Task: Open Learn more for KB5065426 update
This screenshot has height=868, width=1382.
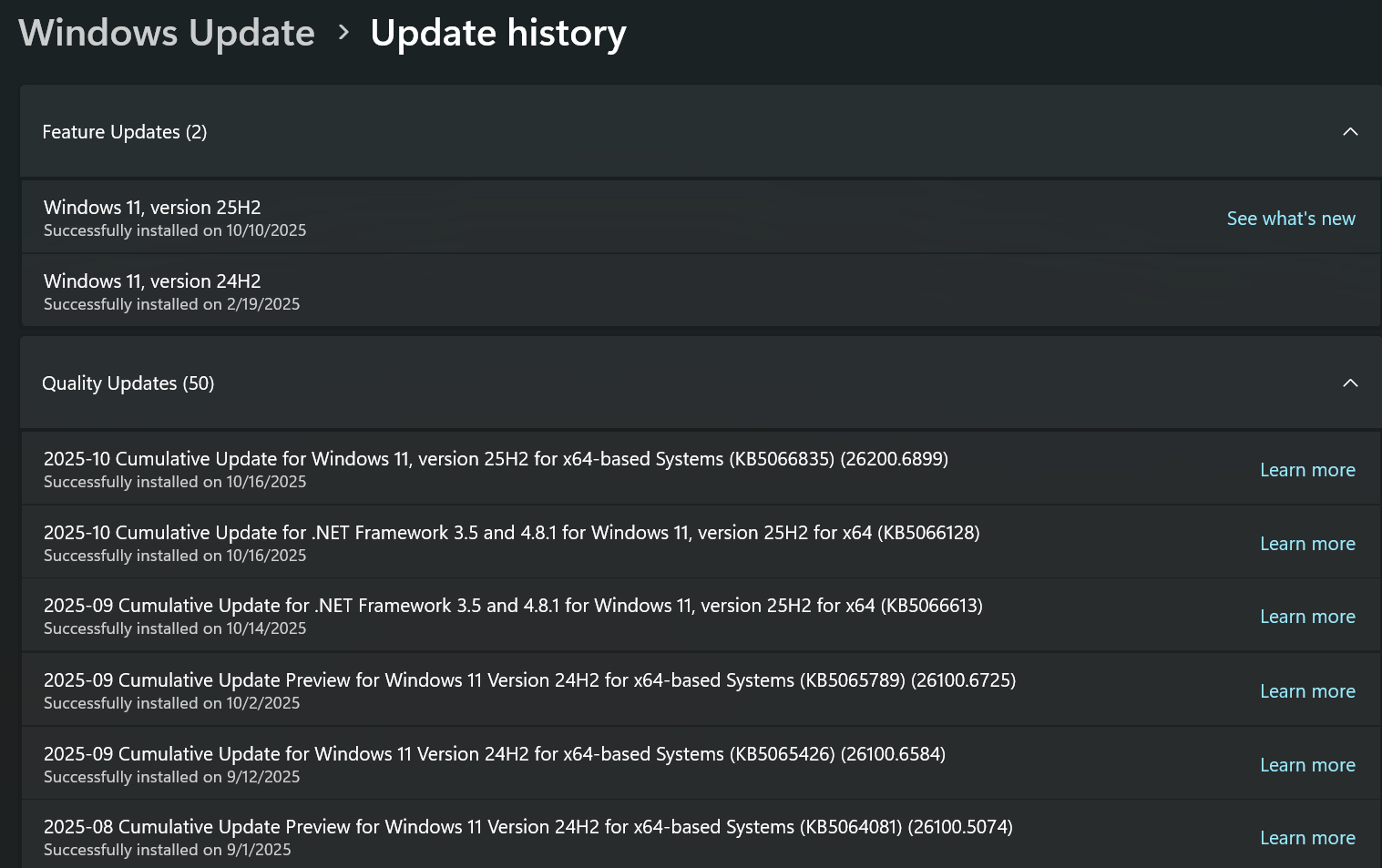Action: pos(1307,765)
